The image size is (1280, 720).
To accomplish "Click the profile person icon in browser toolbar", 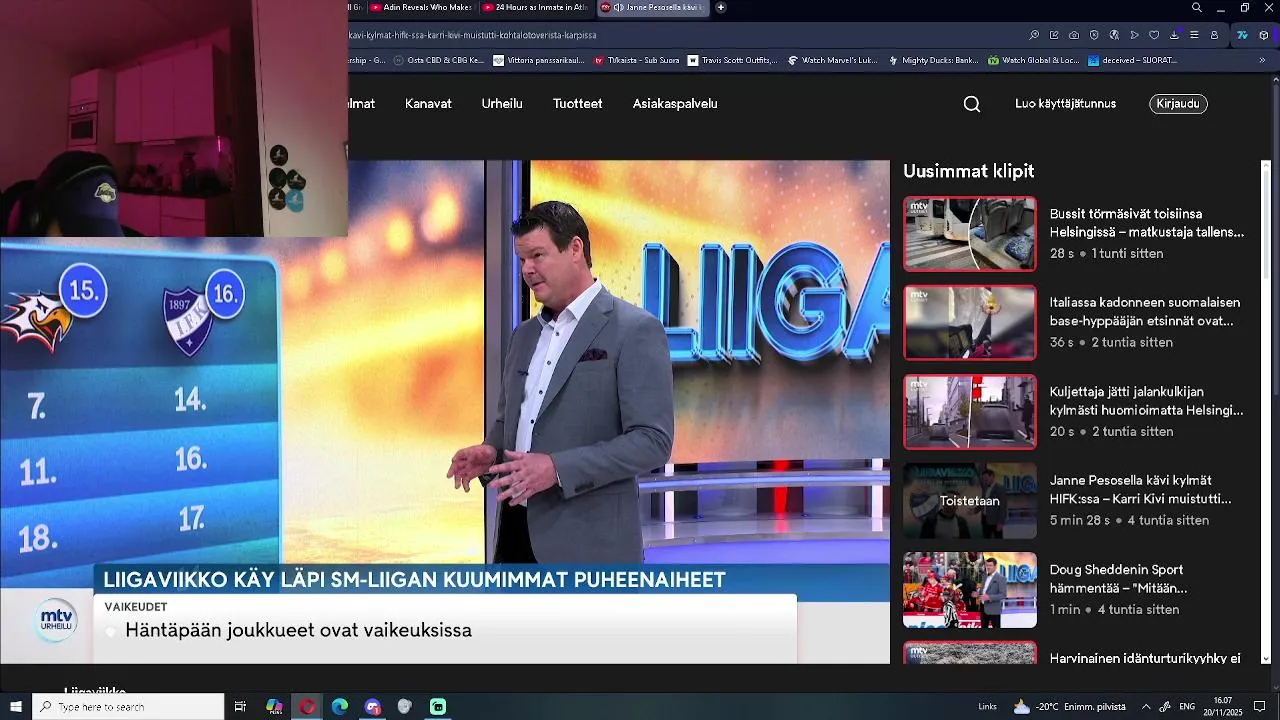I will [1214, 35].
